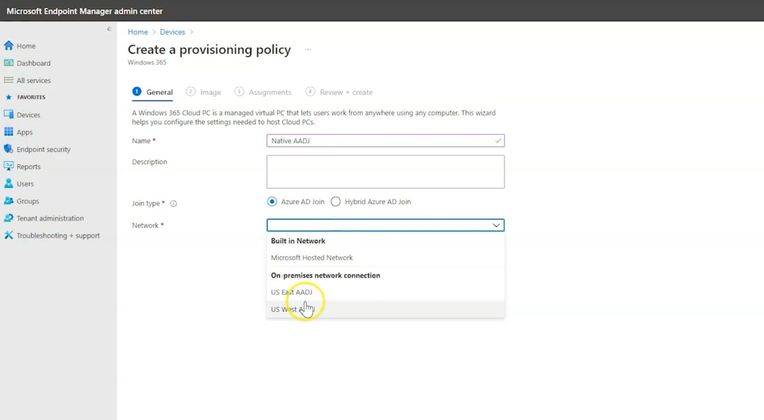Switch to the Assignments step tab
Screen dimensions: 764x420
pos(263,92)
